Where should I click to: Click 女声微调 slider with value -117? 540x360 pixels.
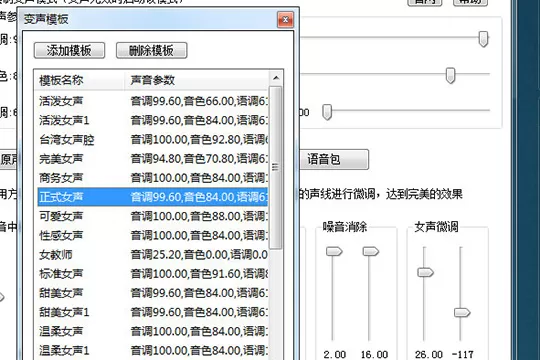tap(462, 313)
